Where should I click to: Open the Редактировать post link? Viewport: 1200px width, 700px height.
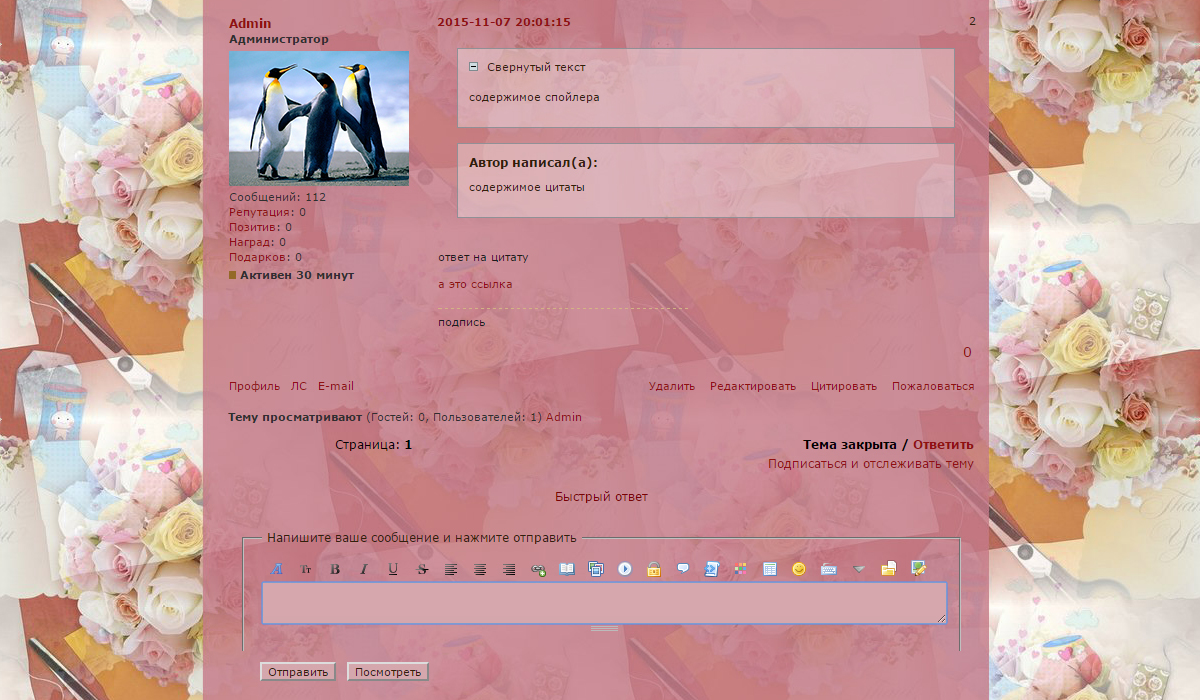pos(753,386)
